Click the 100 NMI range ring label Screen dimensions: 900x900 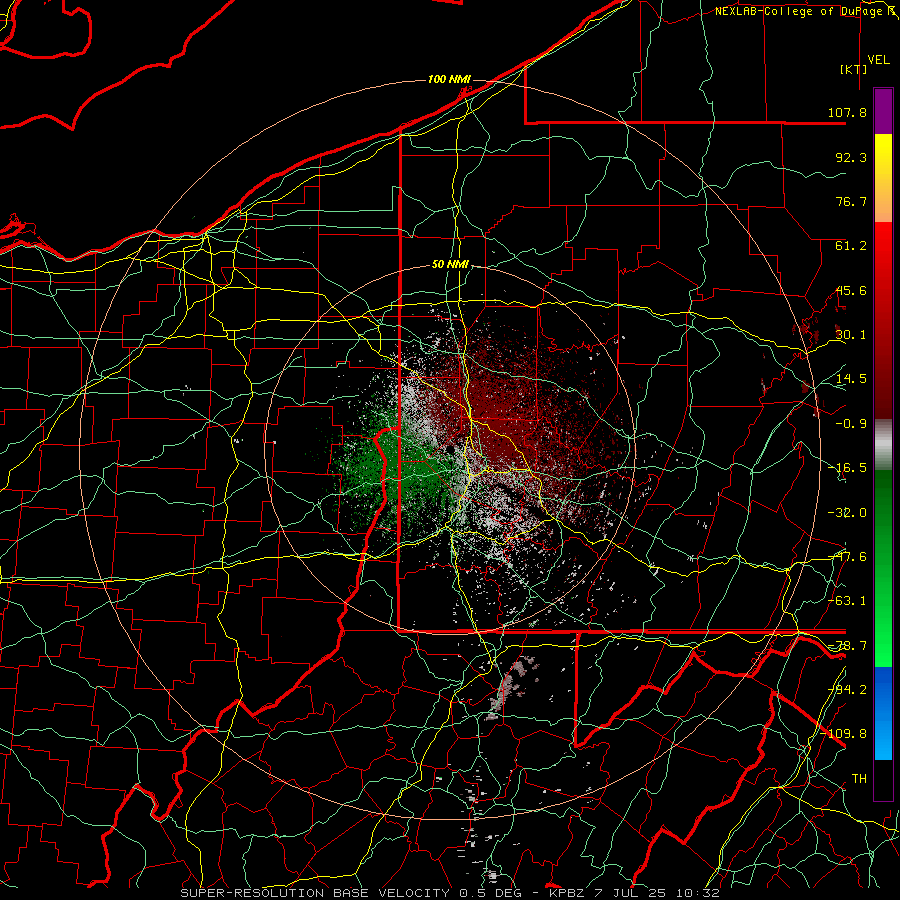click(449, 79)
